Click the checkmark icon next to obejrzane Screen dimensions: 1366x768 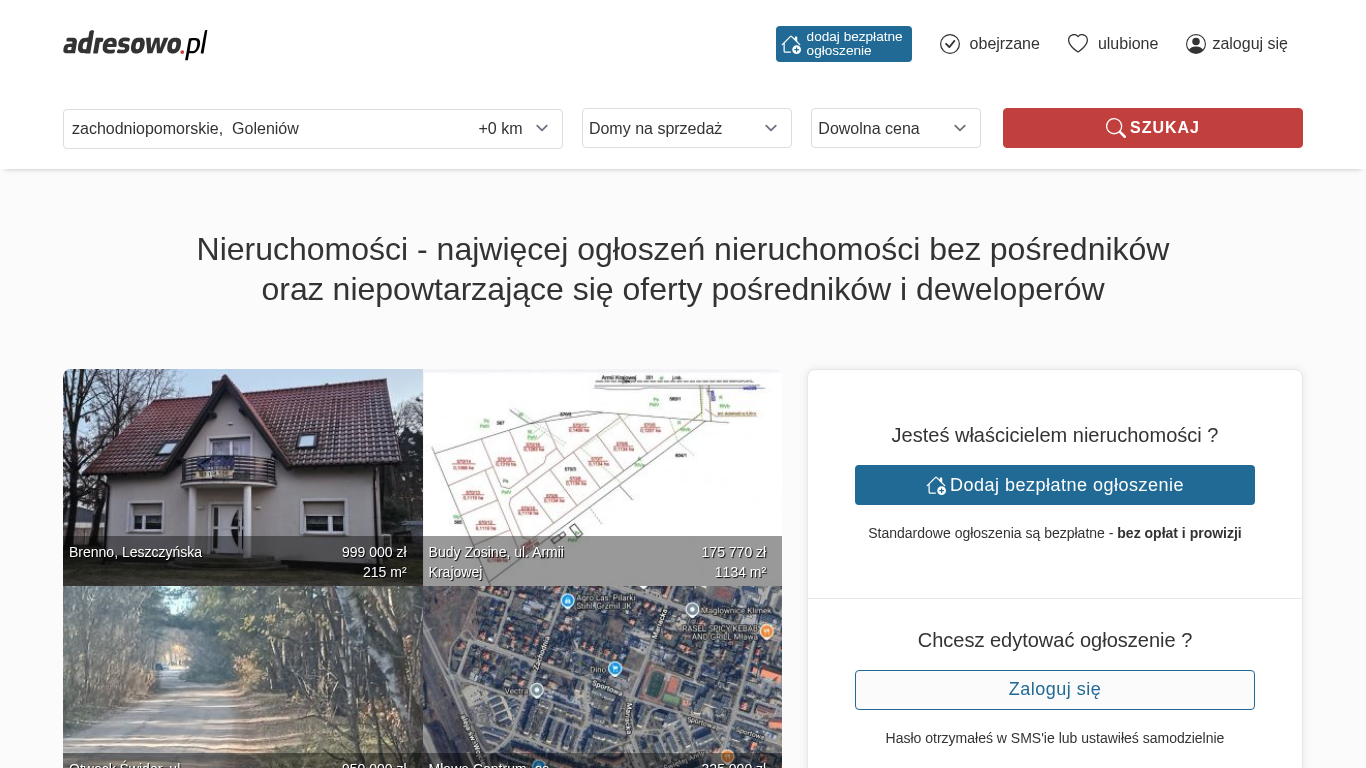coord(950,44)
